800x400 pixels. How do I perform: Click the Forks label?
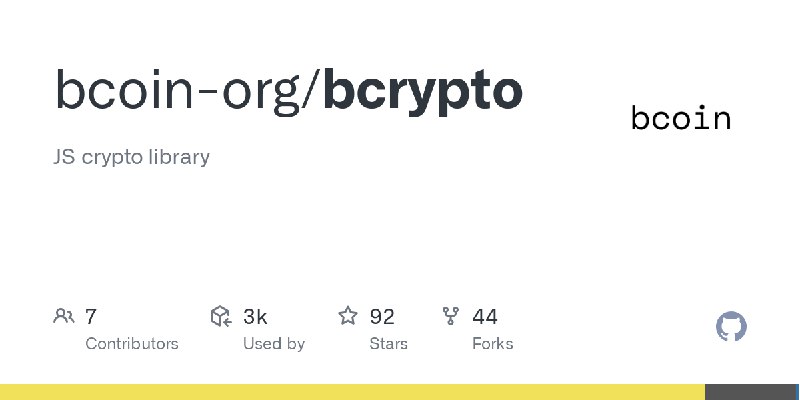click(493, 344)
